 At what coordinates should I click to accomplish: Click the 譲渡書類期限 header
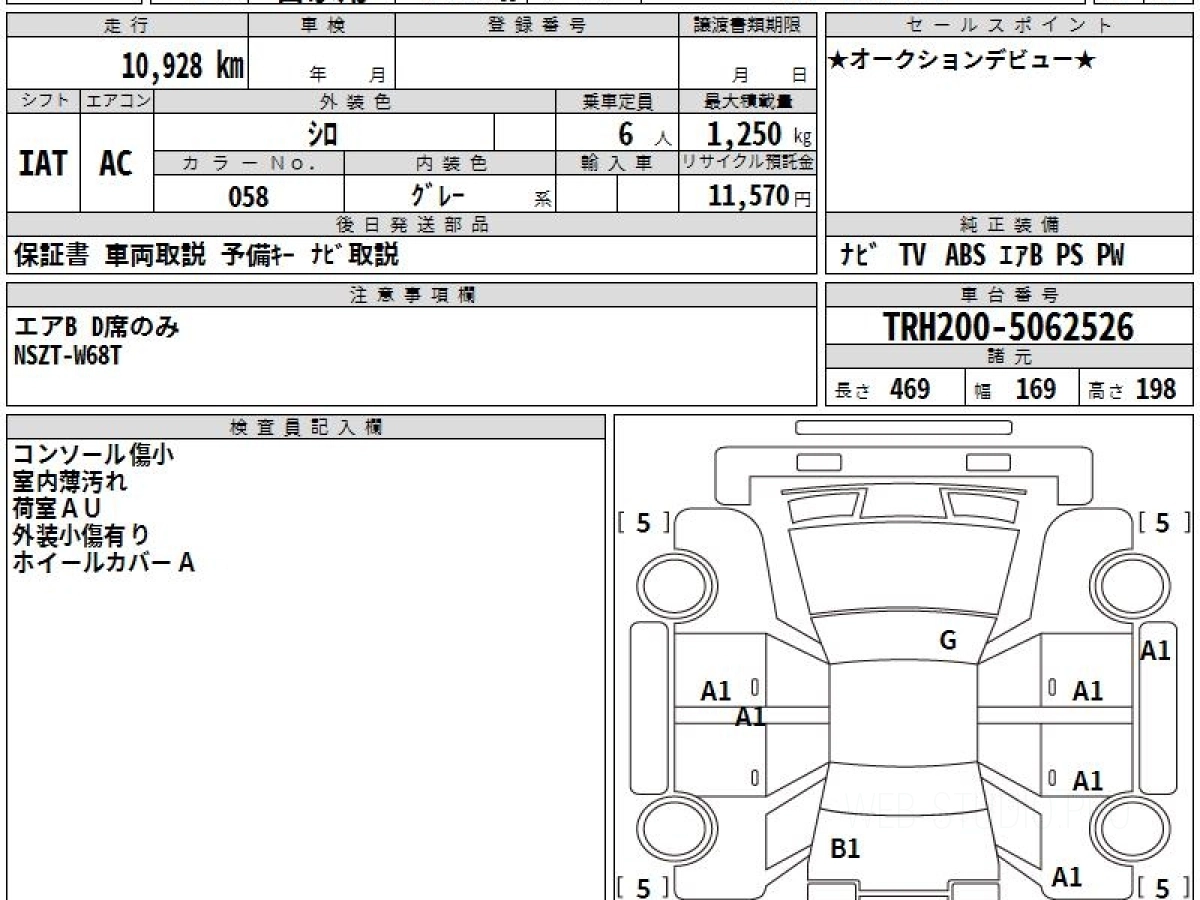pyautogui.click(x=747, y=26)
